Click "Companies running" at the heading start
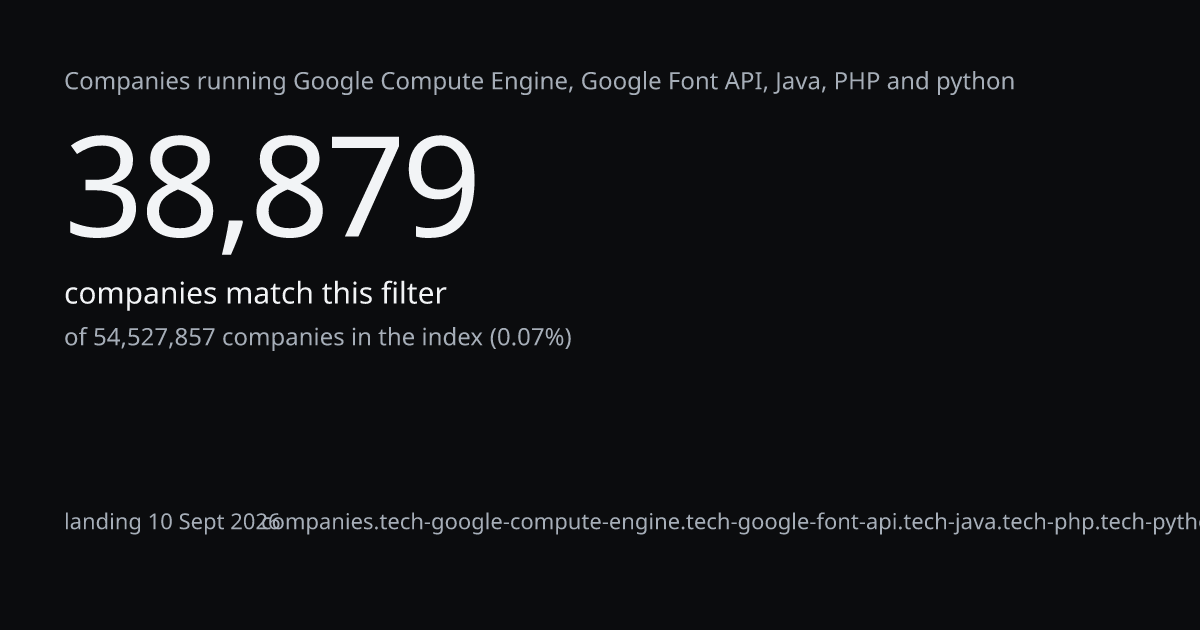 pyautogui.click(x=175, y=82)
